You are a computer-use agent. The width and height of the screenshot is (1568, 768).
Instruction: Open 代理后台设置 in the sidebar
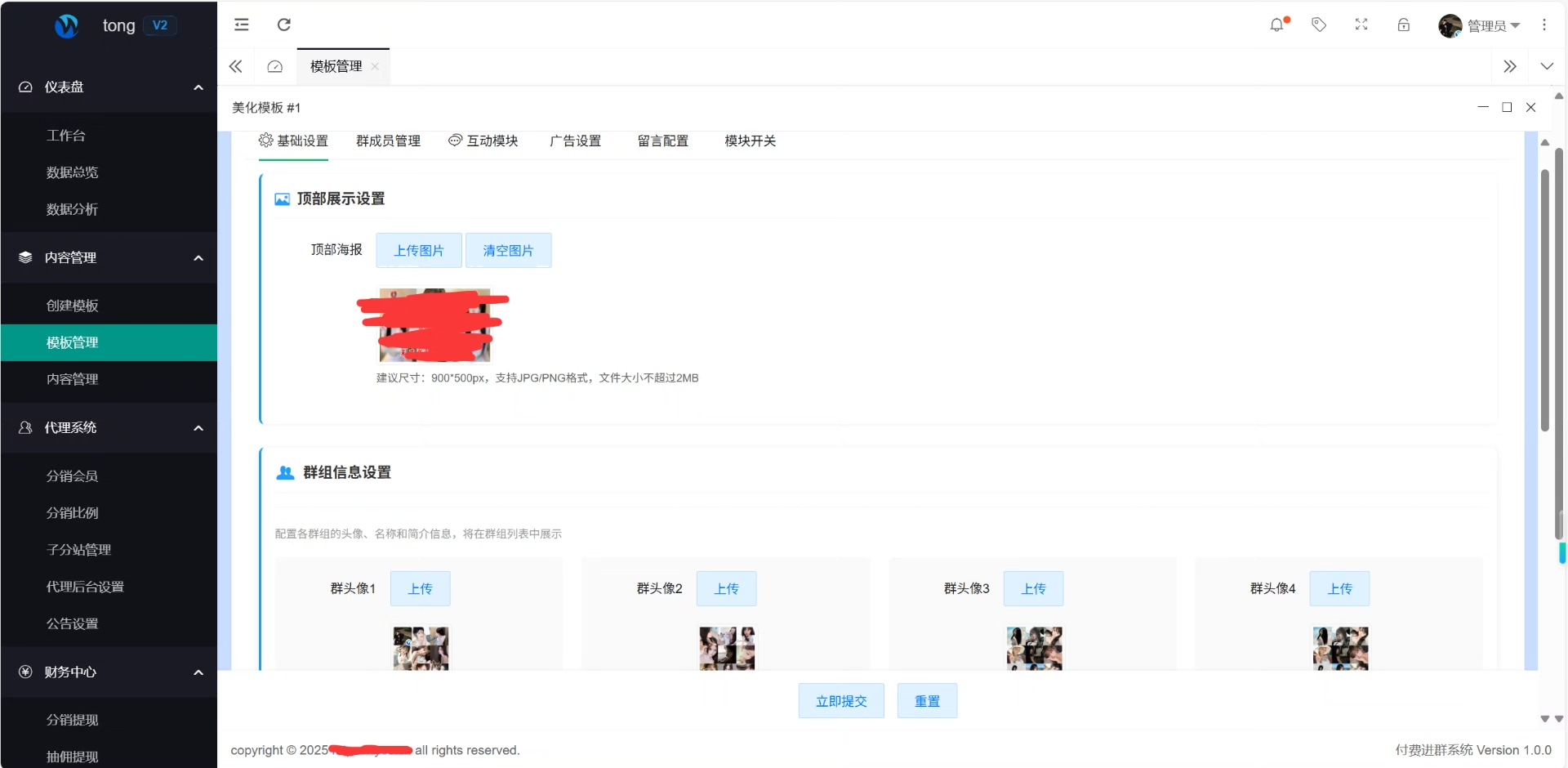click(x=109, y=587)
